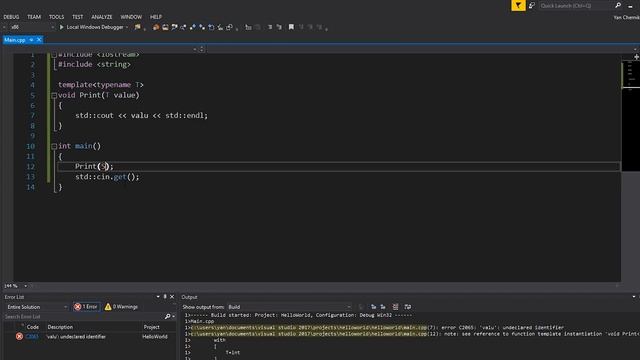Toggle the 1 Error filter button
This screenshot has height=360, width=640.
click(86, 307)
